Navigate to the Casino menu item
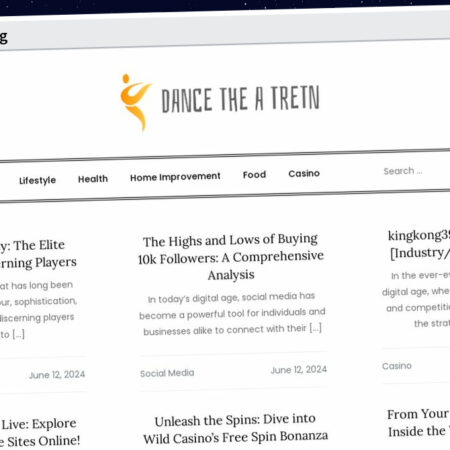 coord(304,173)
